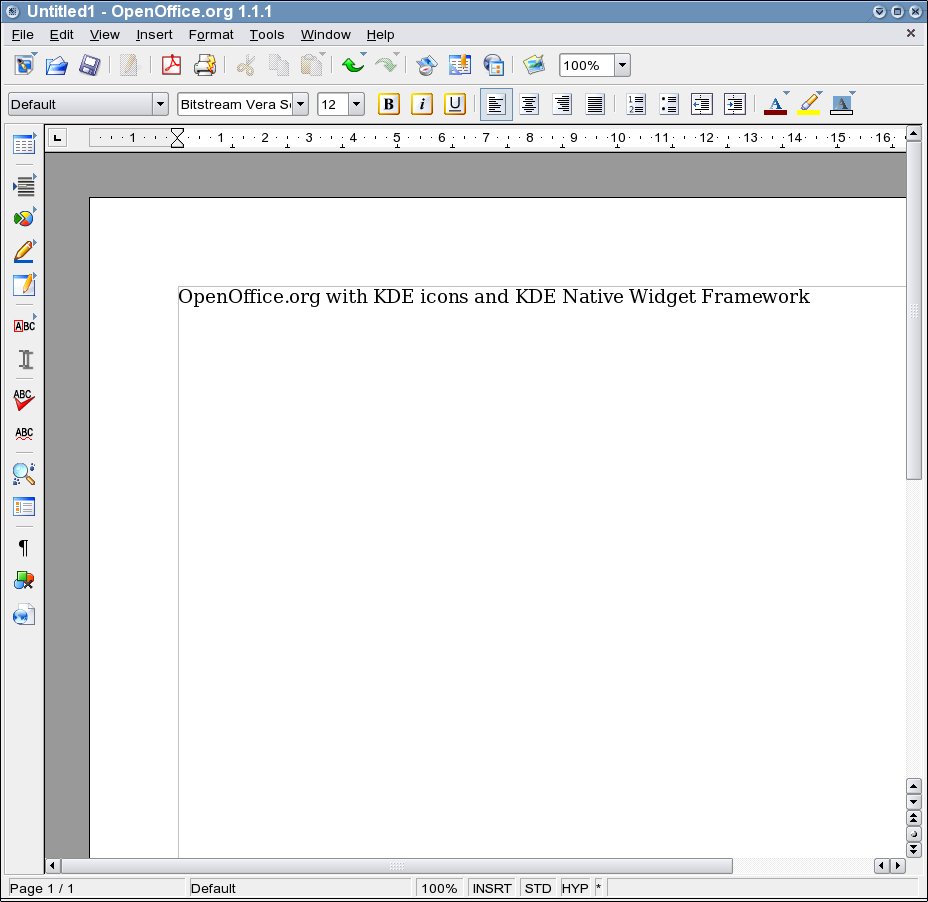Click Insert Fields icon in sidebar
The height and width of the screenshot is (902, 928).
click(24, 186)
